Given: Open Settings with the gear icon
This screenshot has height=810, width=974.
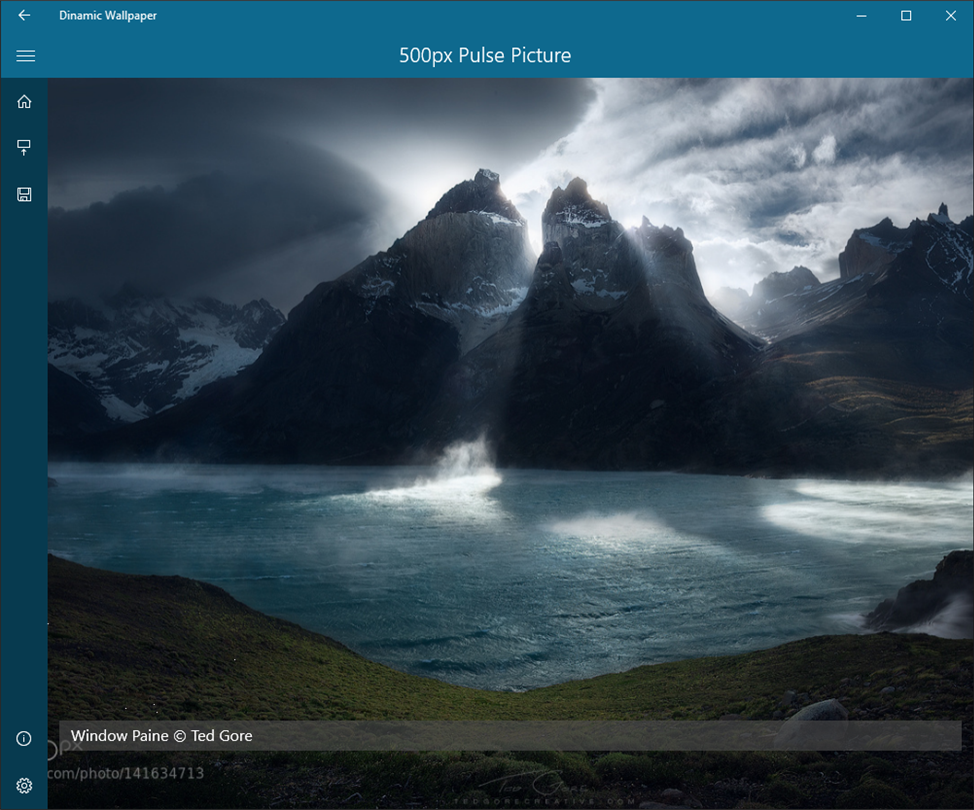Looking at the screenshot, I should coord(24,786).
